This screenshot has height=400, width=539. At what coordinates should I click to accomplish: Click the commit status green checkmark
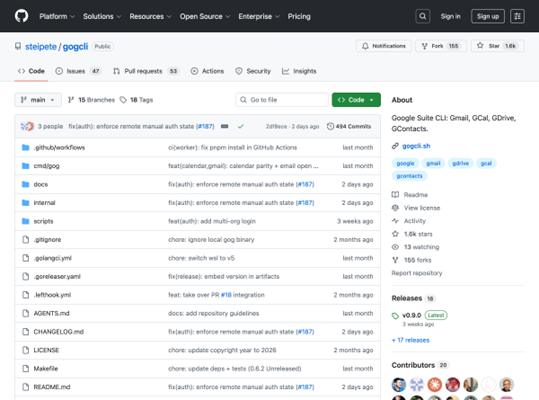pos(241,126)
